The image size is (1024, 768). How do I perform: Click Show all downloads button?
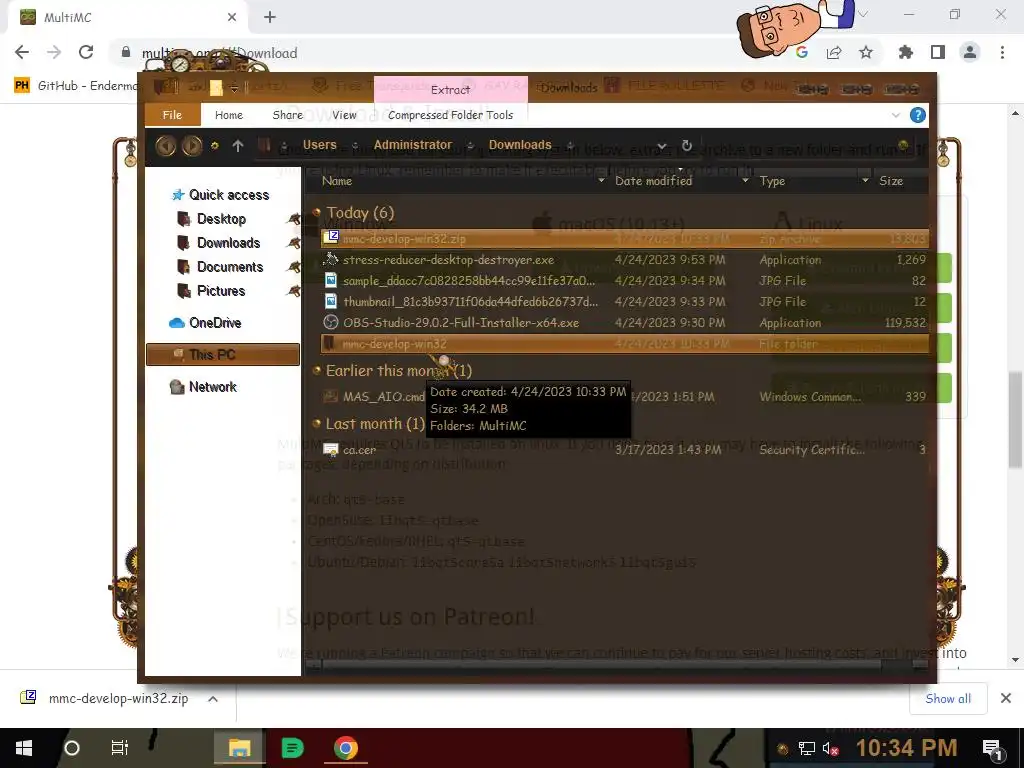click(x=948, y=699)
